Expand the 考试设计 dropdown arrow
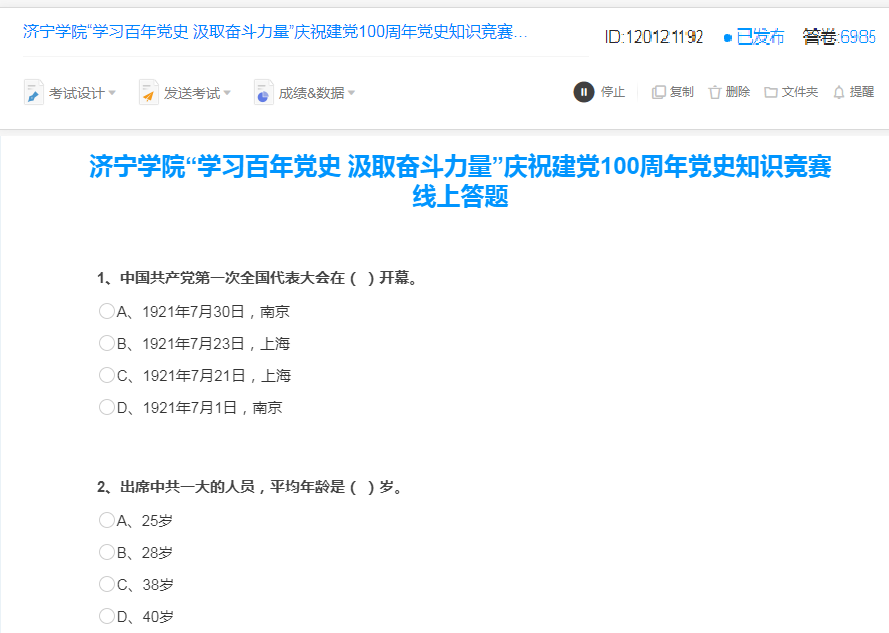The height and width of the screenshot is (633, 889). click(x=112, y=93)
